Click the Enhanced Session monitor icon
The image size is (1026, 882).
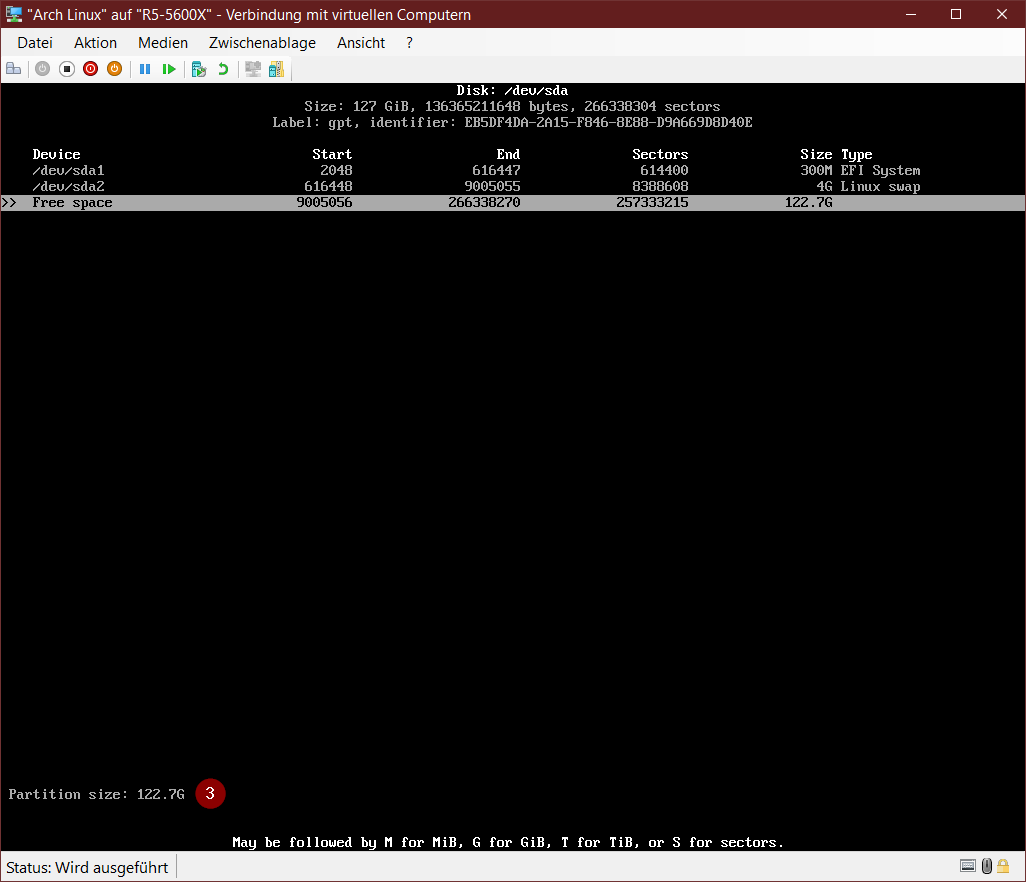253,69
